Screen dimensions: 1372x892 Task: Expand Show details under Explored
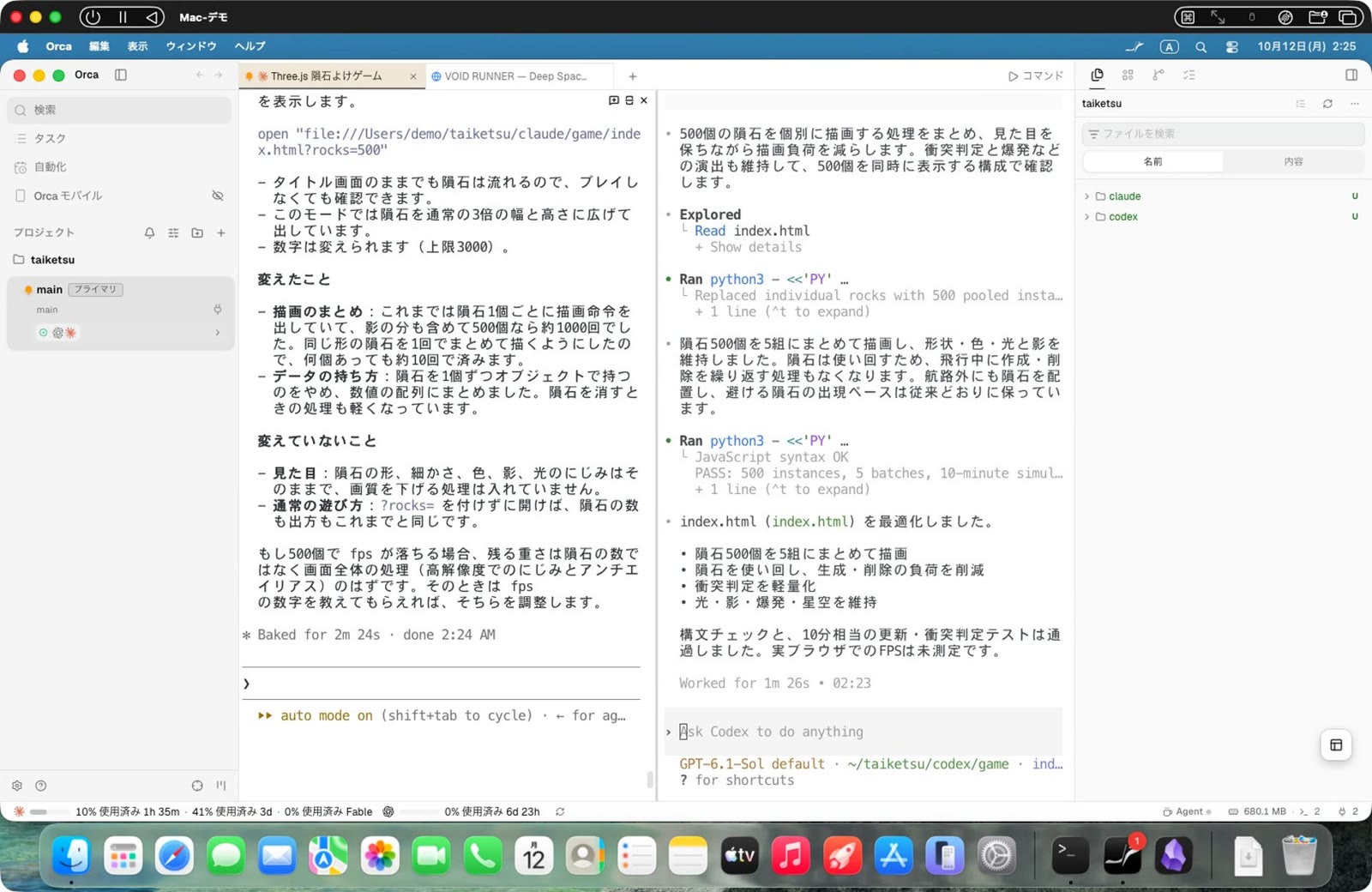(748, 247)
